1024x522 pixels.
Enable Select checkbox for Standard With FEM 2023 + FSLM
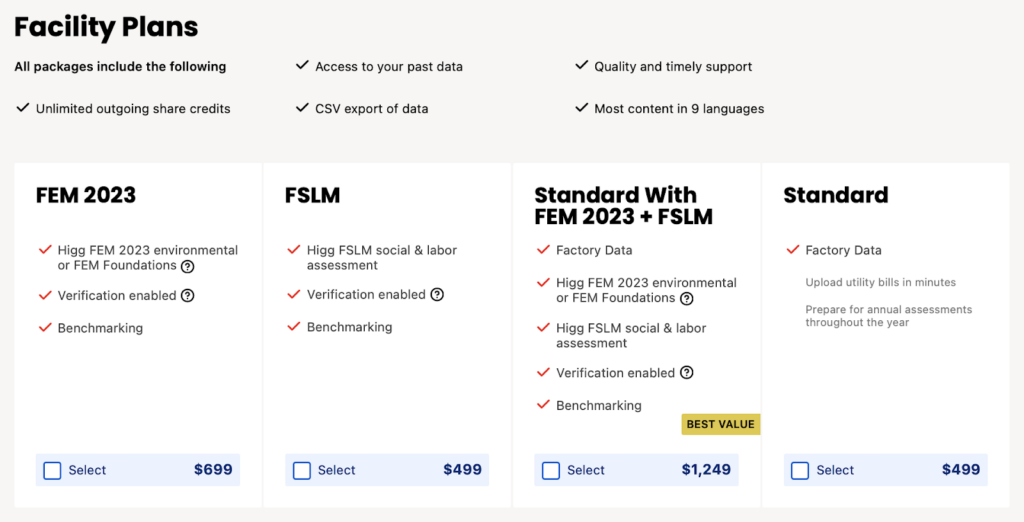point(551,470)
